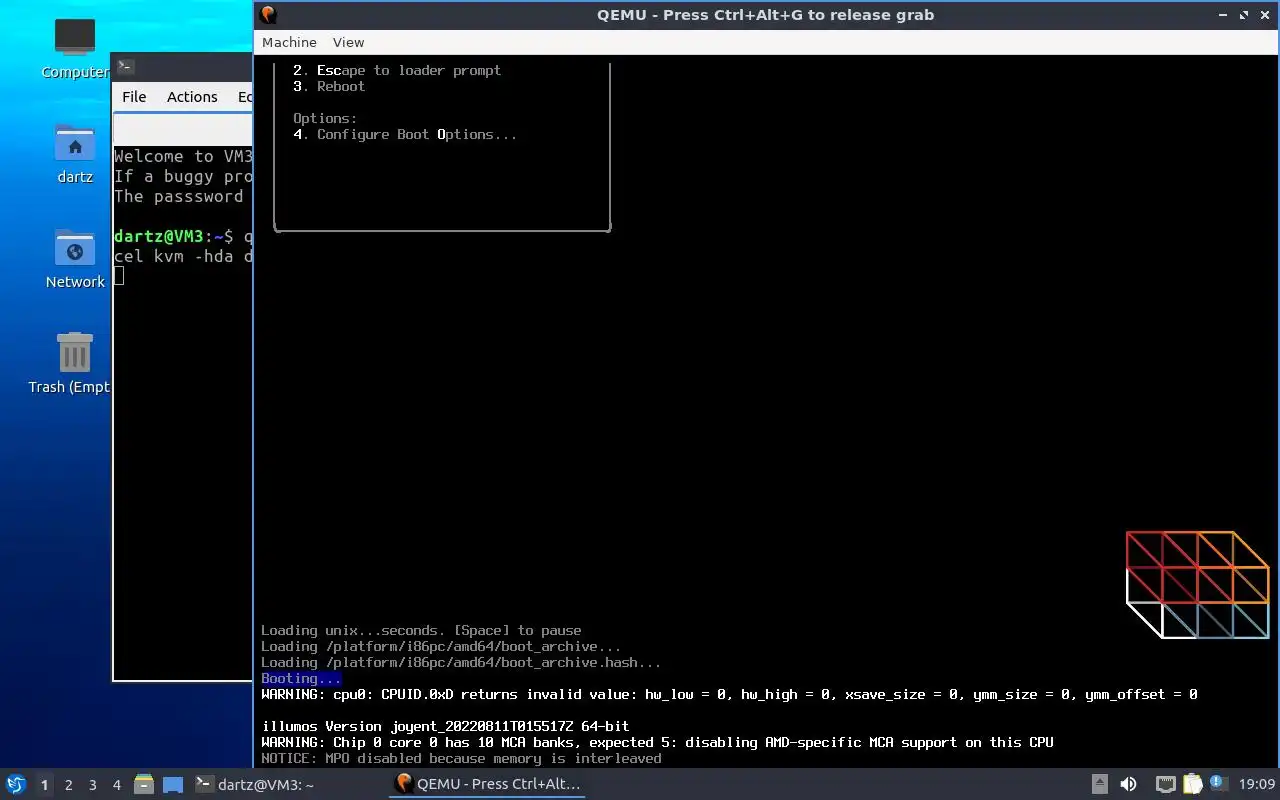Open the Network desktop icon
The height and width of the screenshot is (800, 1280).
click(75, 259)
